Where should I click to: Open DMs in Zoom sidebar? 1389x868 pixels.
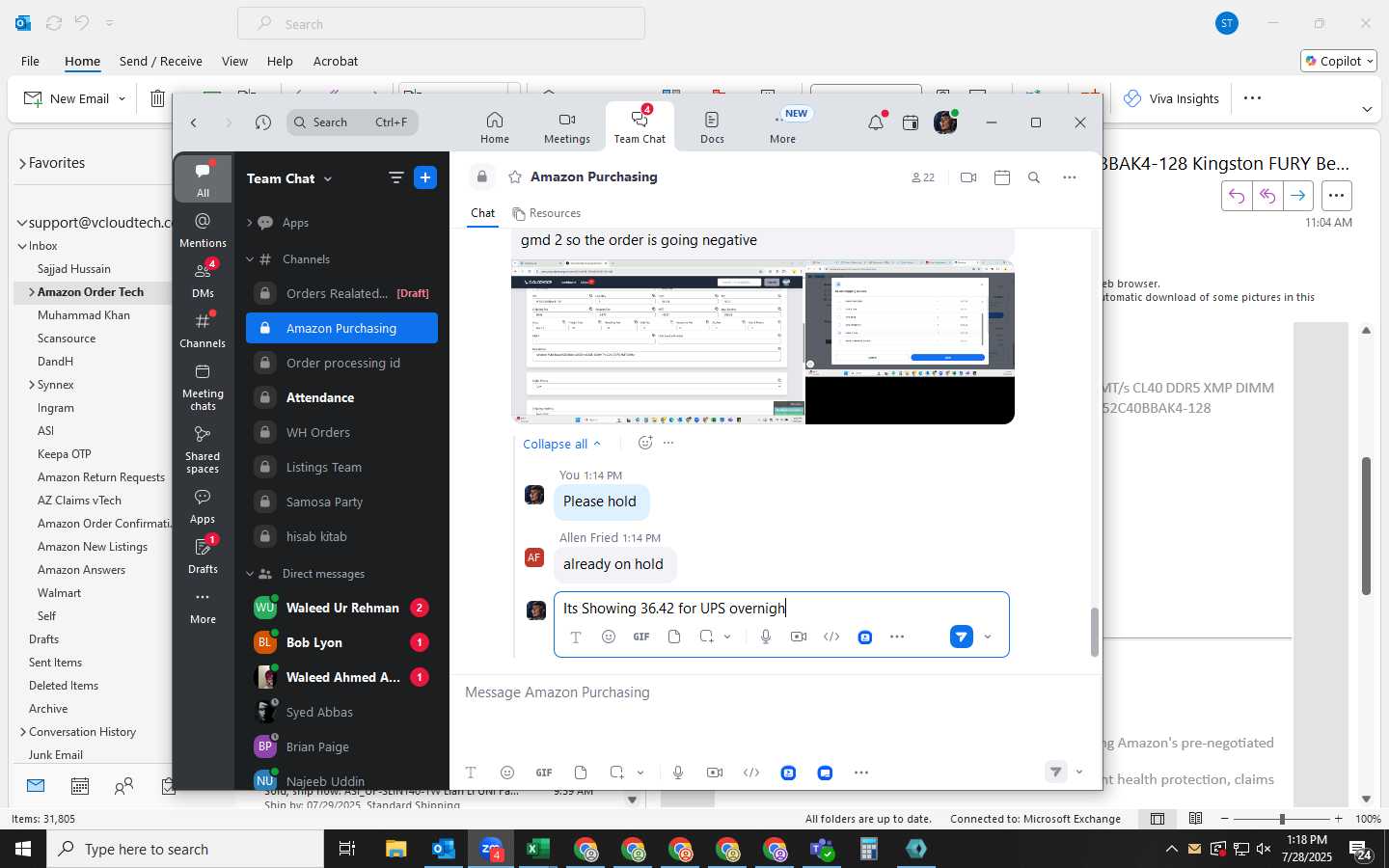[203, 280]
